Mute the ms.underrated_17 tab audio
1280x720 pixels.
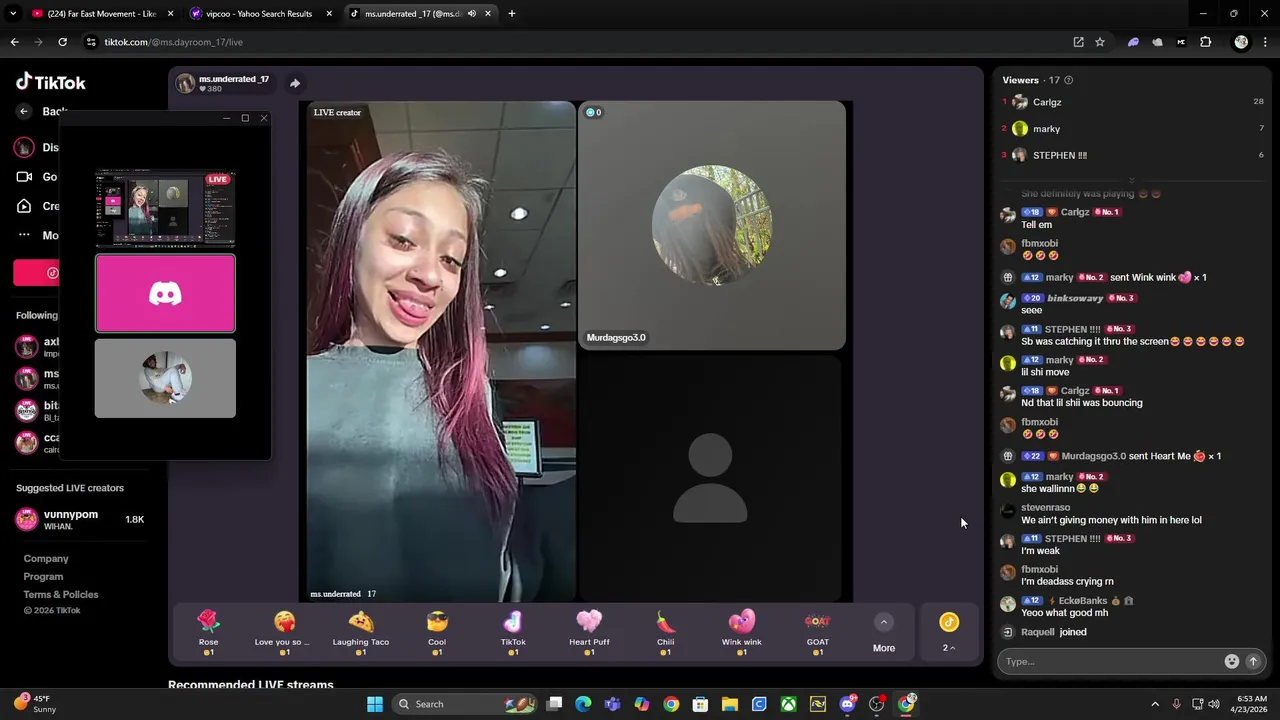[471, 14]
